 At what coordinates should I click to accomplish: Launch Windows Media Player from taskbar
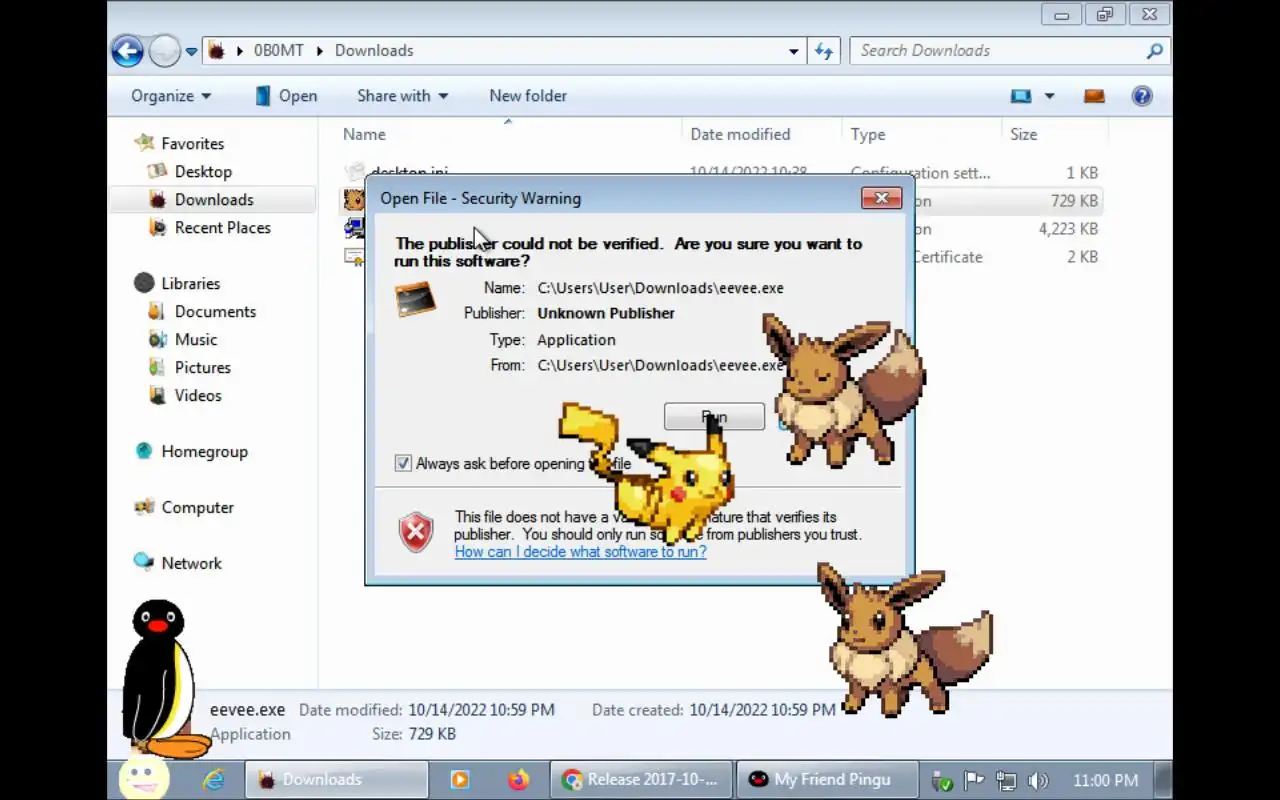460,780
